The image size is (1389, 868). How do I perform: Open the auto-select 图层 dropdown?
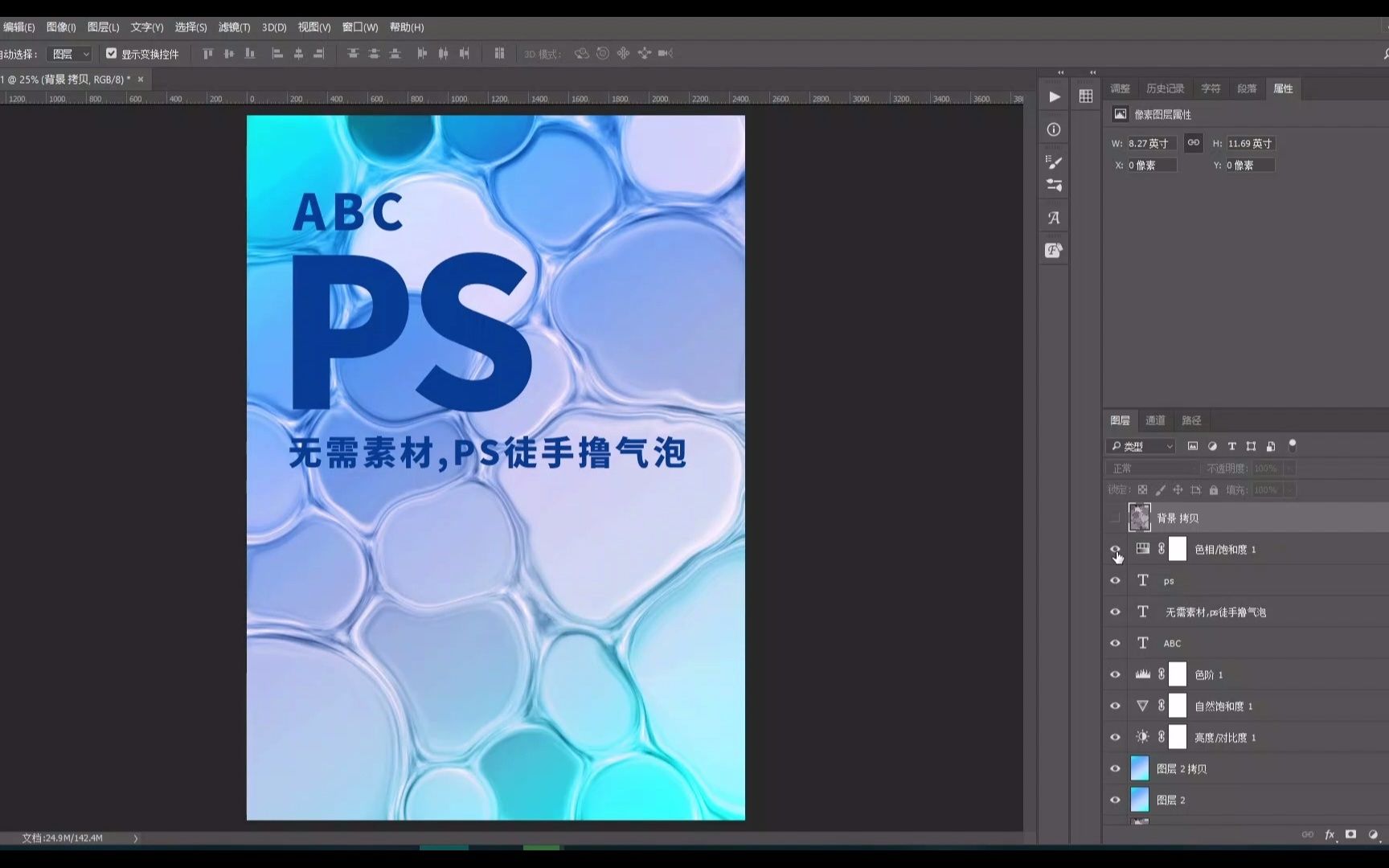point(69,54)
